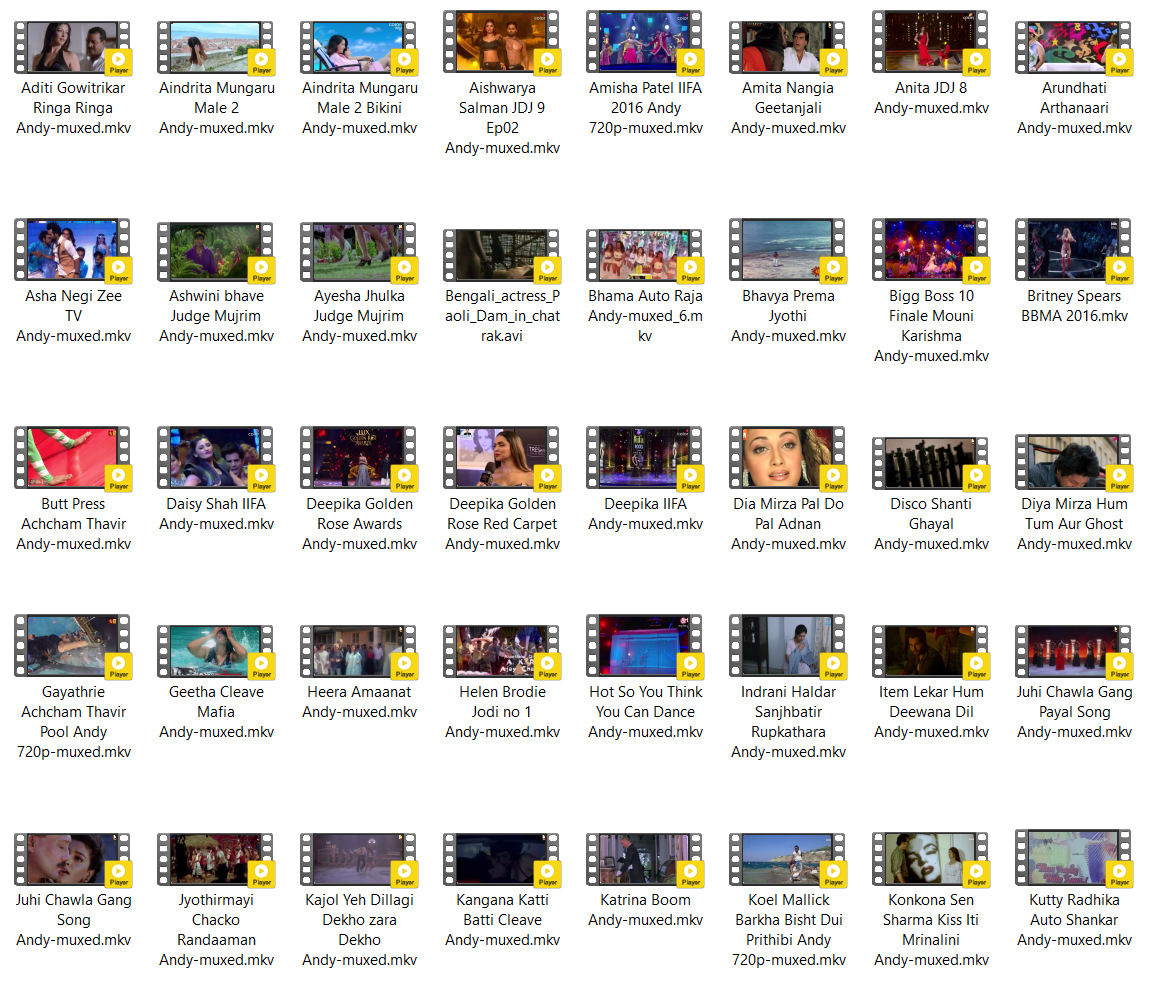Select the Ashwini bhave Judge Mujrim video icon
The height and width of the screenshot is (991, 1152).
coord(216,253)
